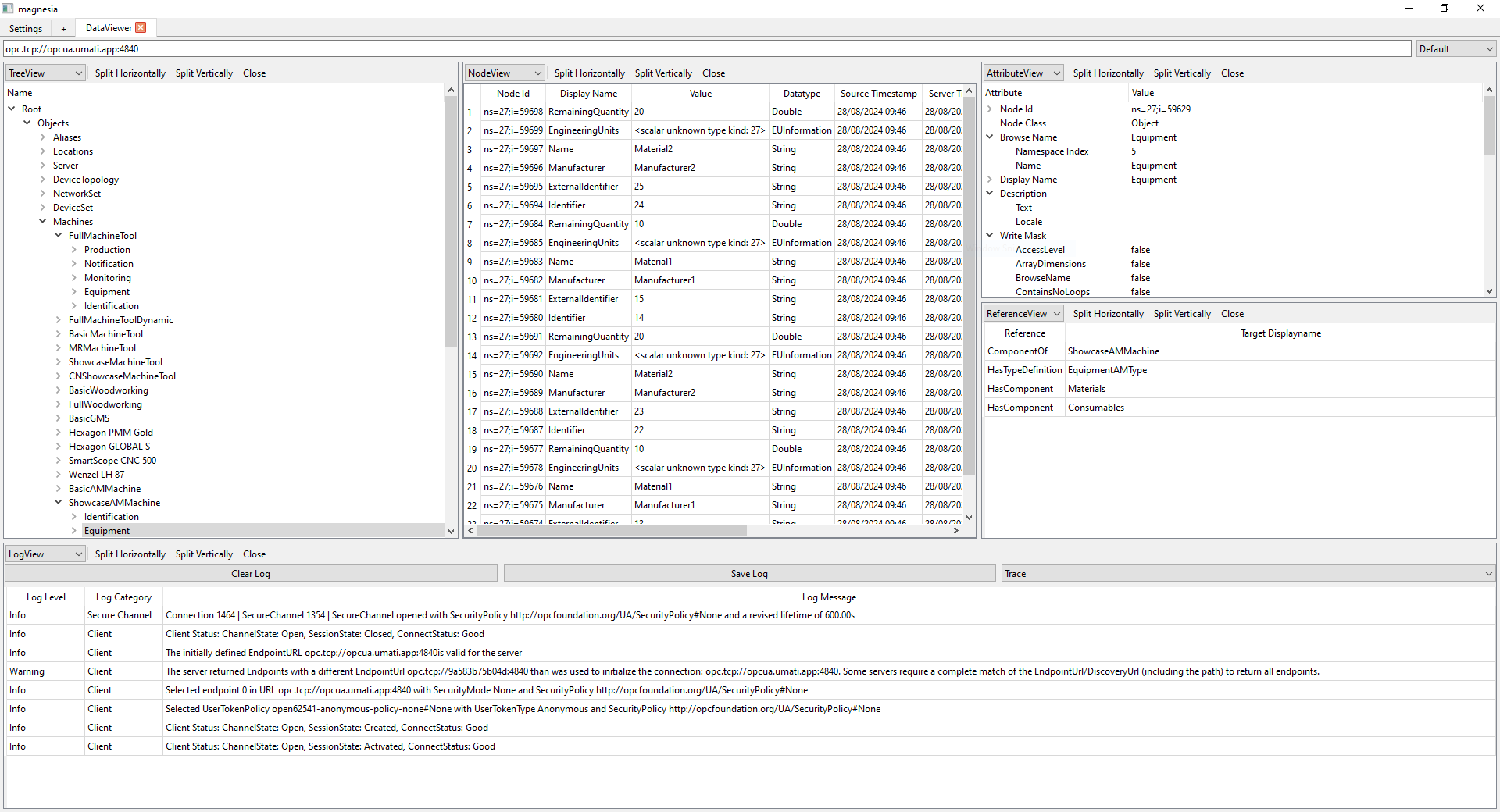Open the Trace log level dropdown
The width and height of the screenshot is (1500, 812).
pyautogui.click(x=1248, y=574)
